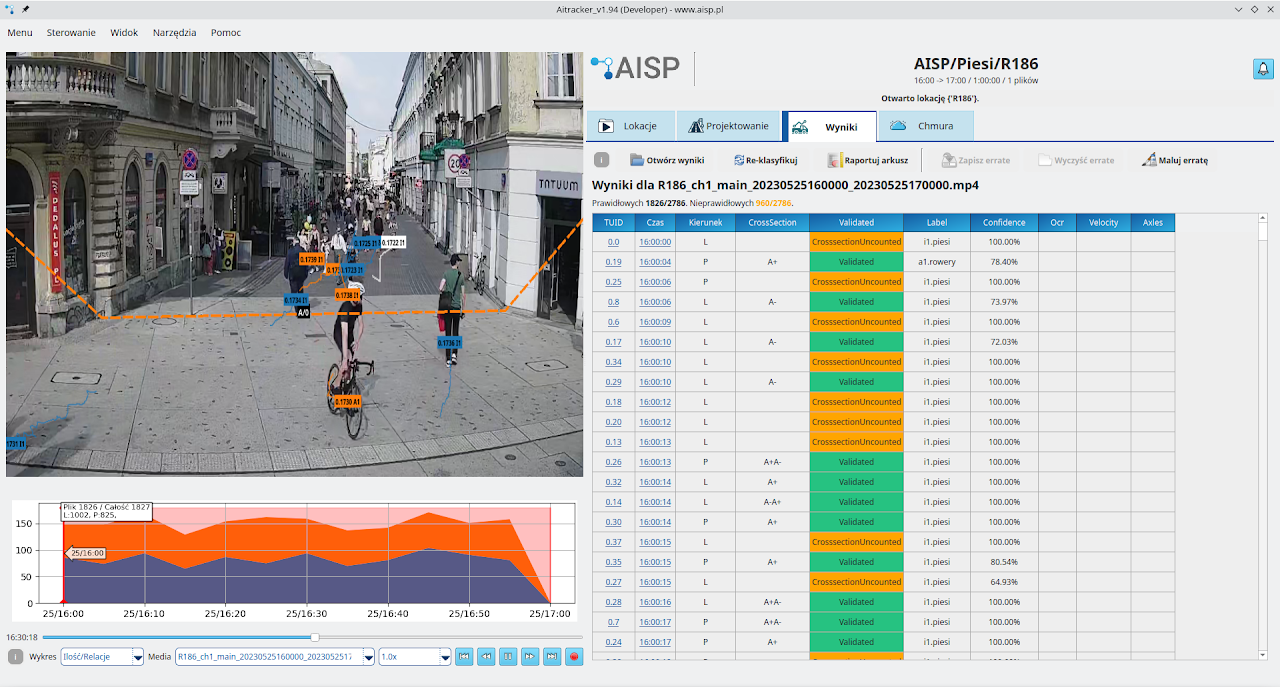Open results with Otwórz wyniki
This screenshot has width=1280, height=687.
667,160
